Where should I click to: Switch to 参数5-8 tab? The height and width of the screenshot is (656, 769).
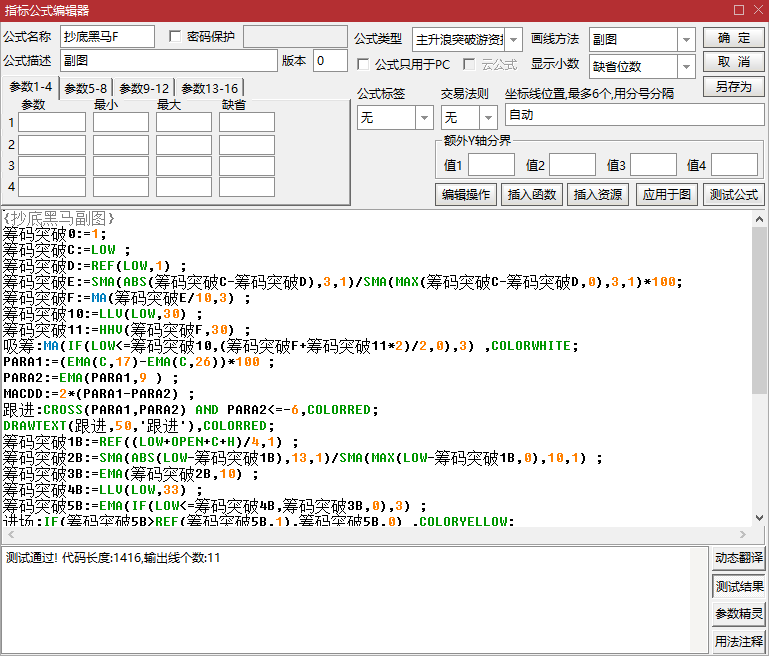pyautogui.click(x=86, y=88)
